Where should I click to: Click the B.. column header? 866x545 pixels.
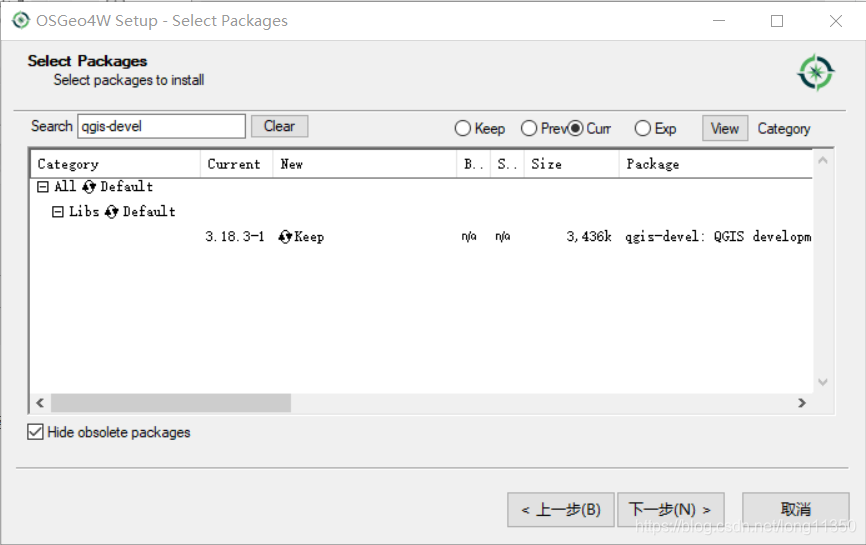coord(473,164)
